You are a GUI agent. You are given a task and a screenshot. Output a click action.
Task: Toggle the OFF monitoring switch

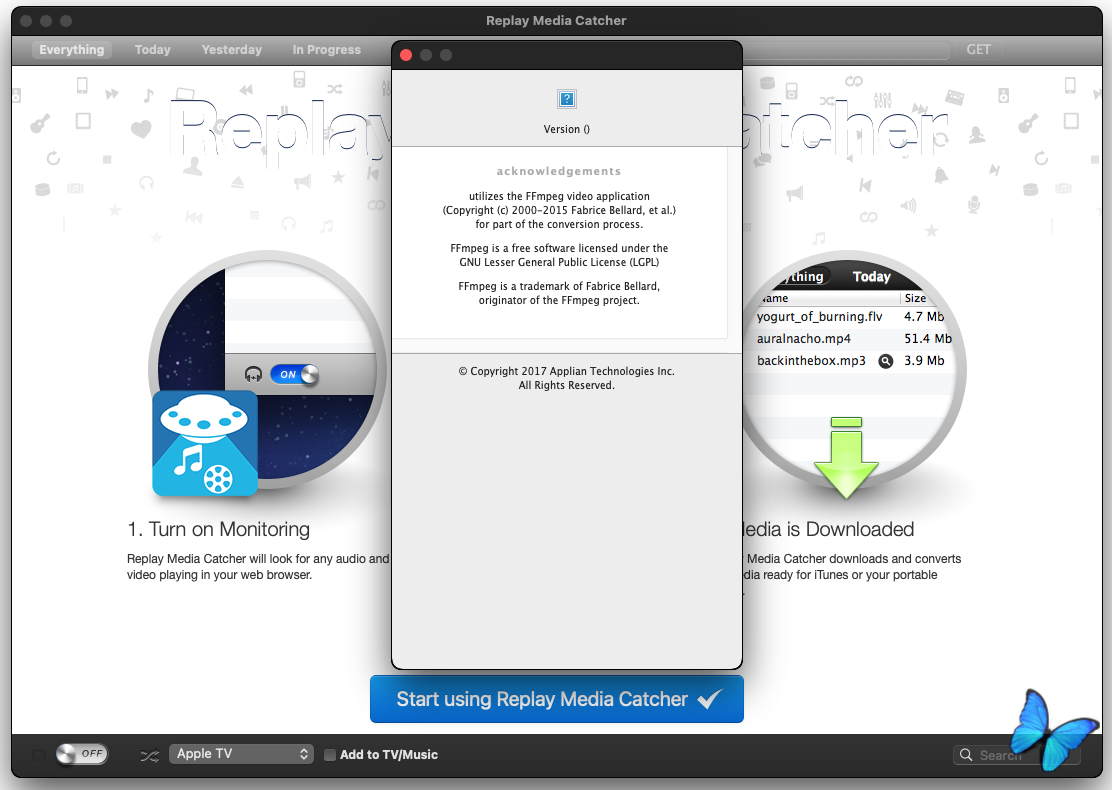tap(82, 754)
